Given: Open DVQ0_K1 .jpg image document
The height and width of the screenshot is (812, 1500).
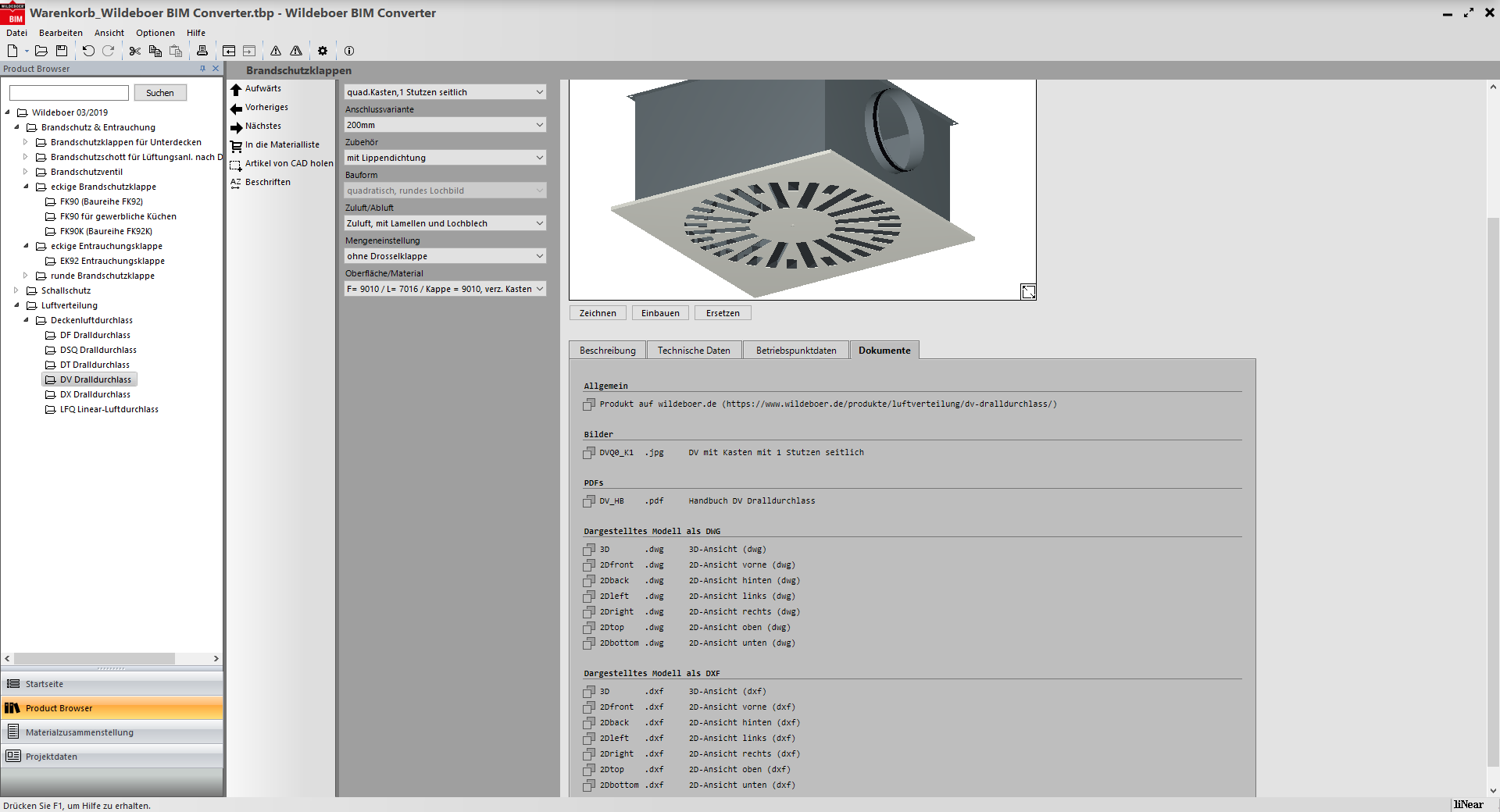Looking at the screenshot, I should [x=723, y=453].
